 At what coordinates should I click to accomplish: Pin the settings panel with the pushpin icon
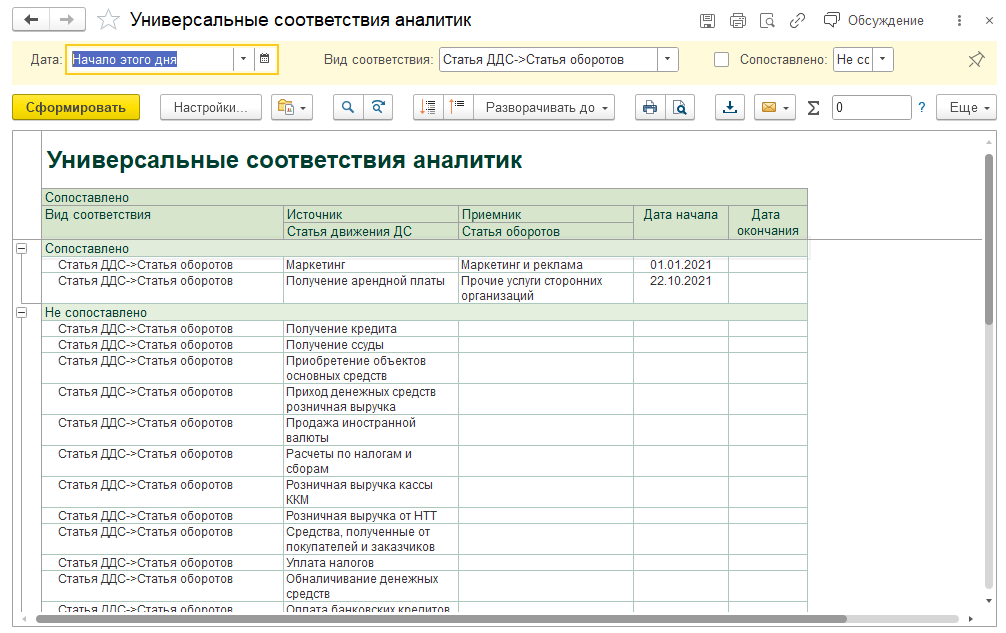[x=976, y=60]
